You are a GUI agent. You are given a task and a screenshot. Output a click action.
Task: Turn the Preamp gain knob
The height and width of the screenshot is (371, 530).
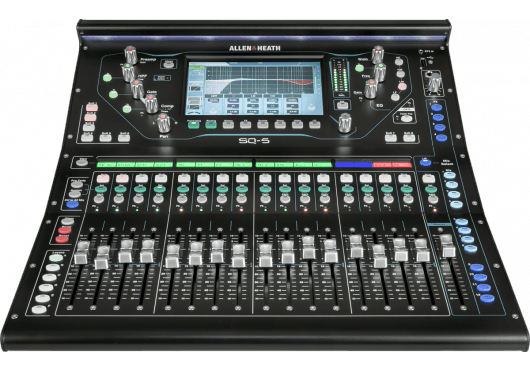(x=130, y=54)
